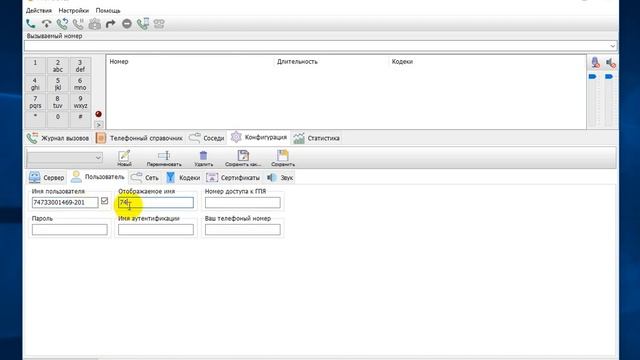The width and height of the screenshot is (640, 360).
Task: Open the Сеть settings tab
Action: point(145,178)
